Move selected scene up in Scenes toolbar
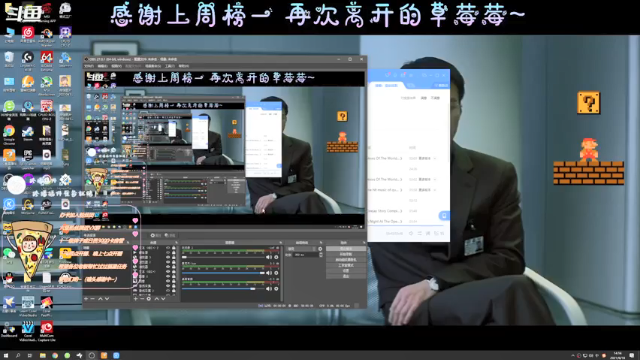Screen dimensions: 640x360 pos(100,299)
